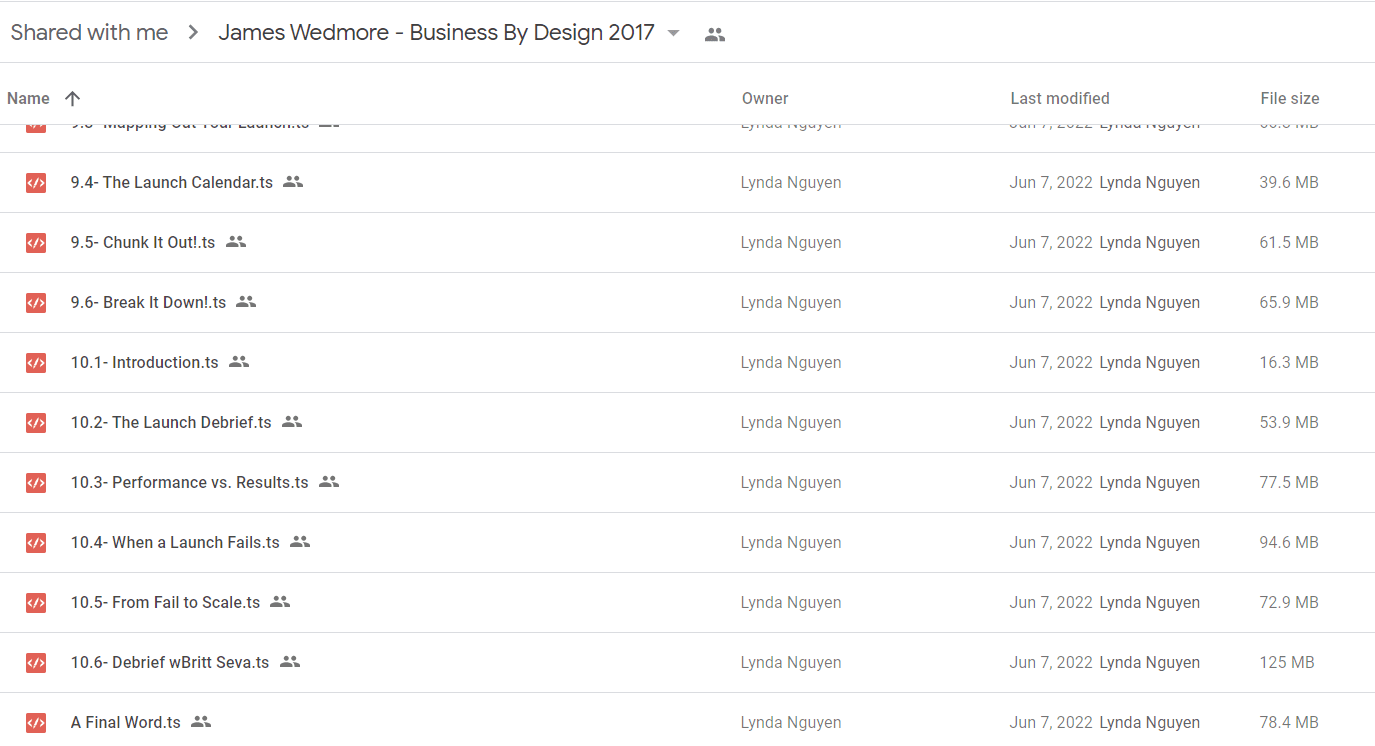The width and height of the screenshot is (1375, 746).
Task: Click shared people icon next to 10.4- When a Launch Fails.ts
Action: [300, 542]
